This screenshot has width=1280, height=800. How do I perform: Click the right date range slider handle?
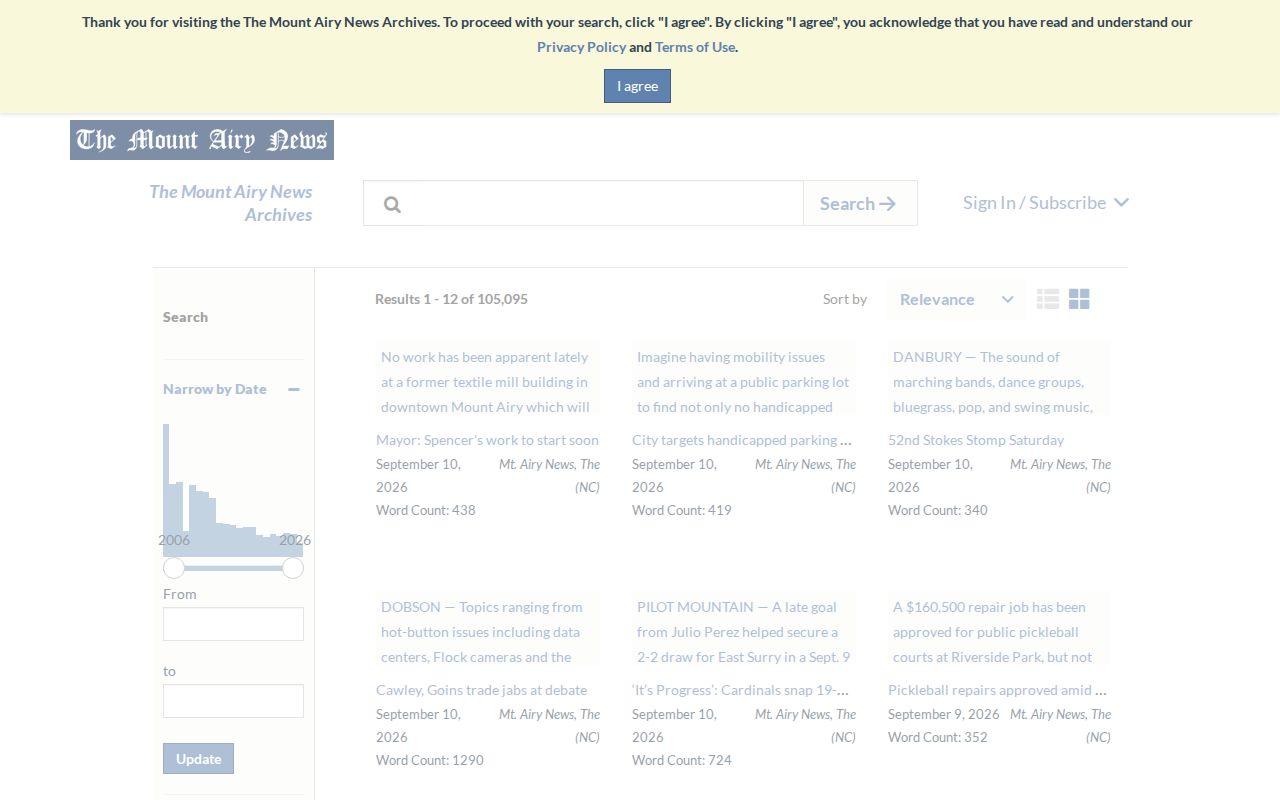[x=293, y=568]
